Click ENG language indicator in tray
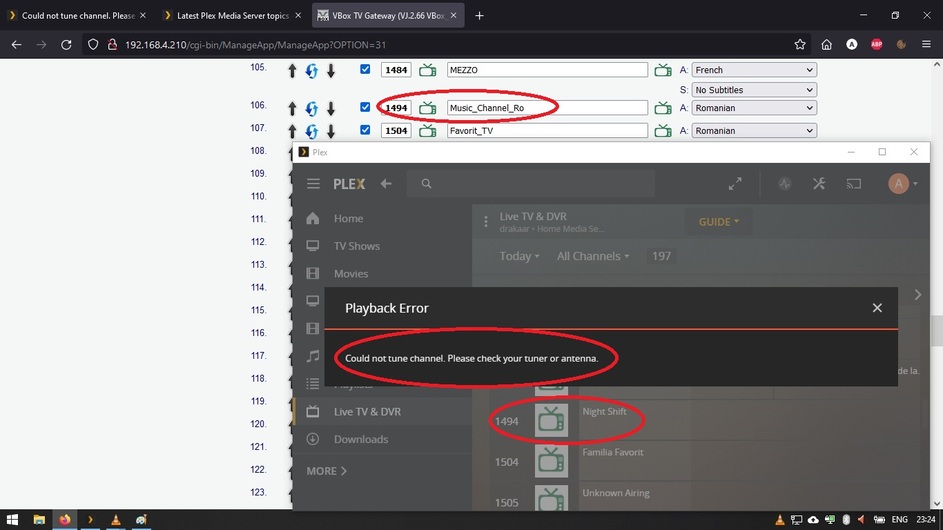 click(x=900, y=520)
